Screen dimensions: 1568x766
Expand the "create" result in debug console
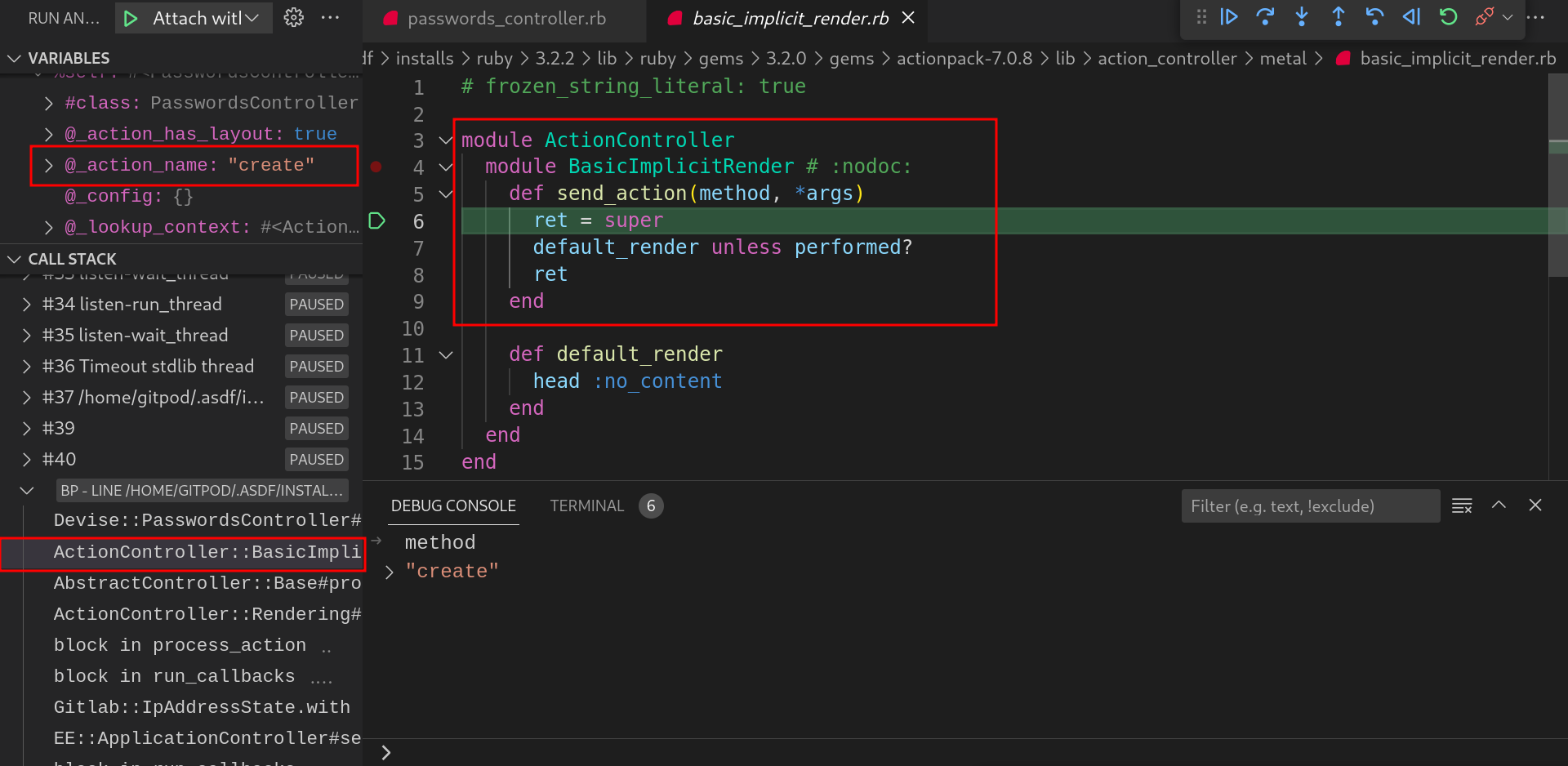coord(390,572)
